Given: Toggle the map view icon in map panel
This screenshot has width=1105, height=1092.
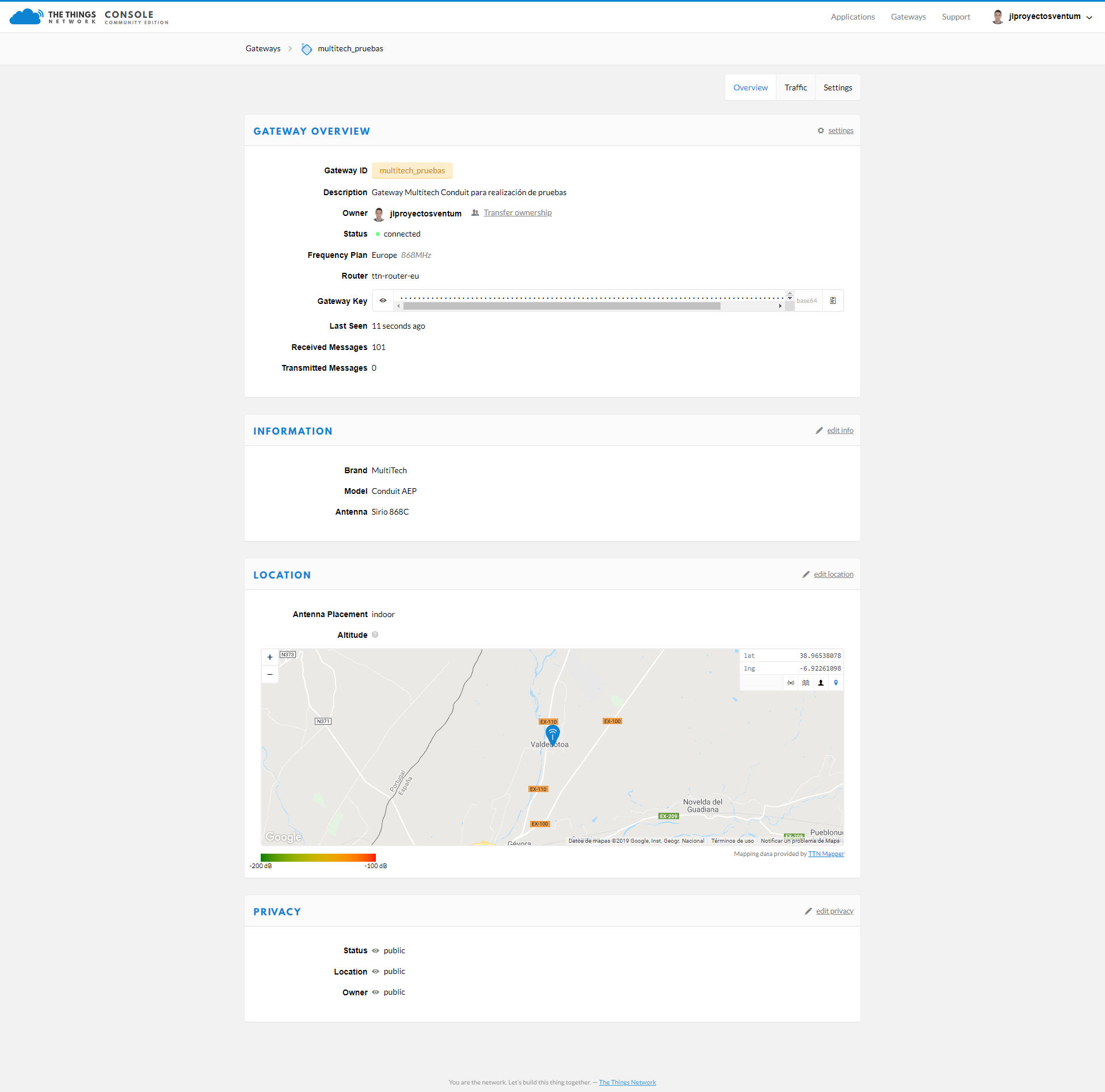Looking at the screenshot, I should 806,683.
